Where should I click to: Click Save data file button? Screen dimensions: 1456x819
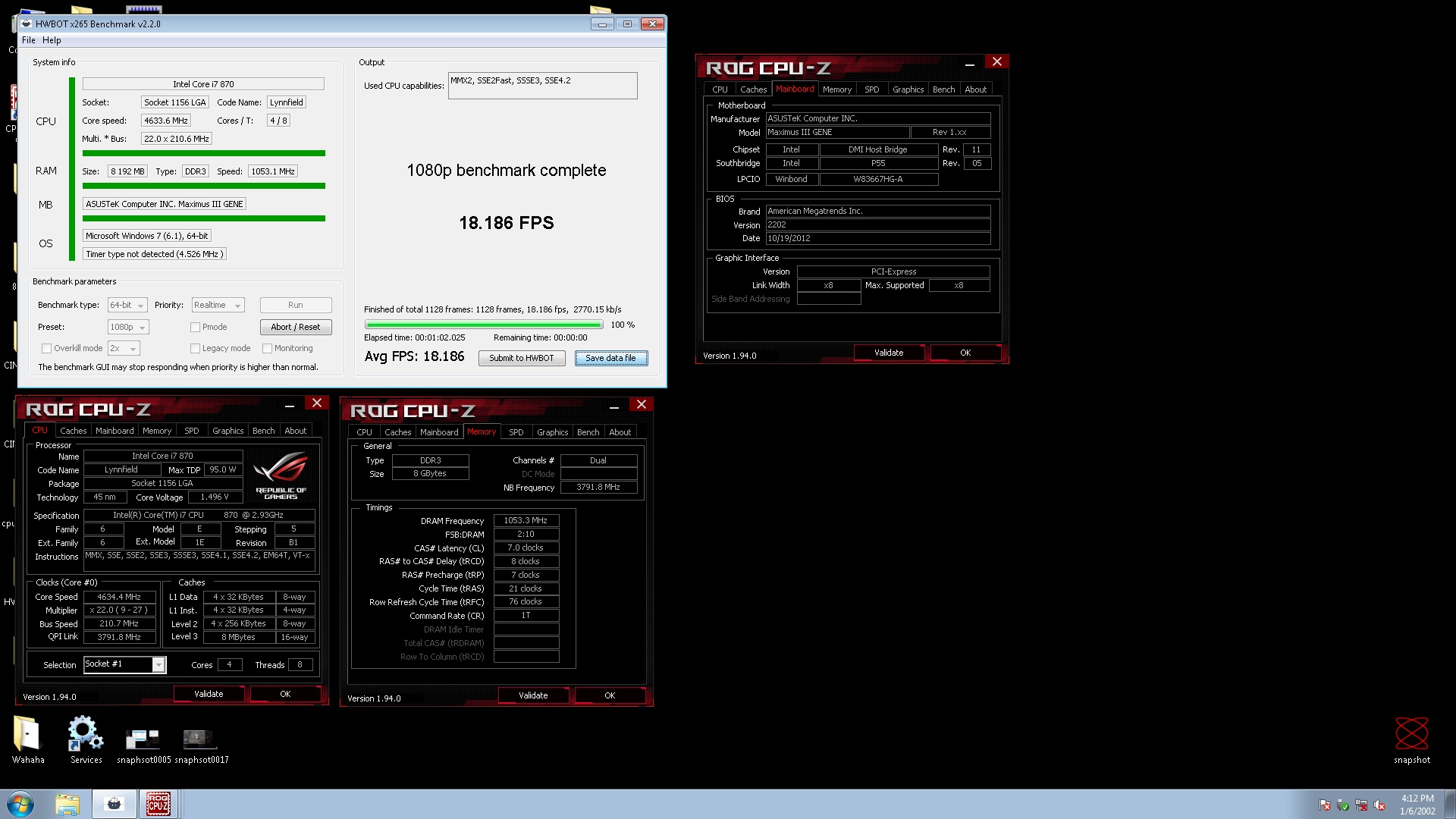coord(610,358)
